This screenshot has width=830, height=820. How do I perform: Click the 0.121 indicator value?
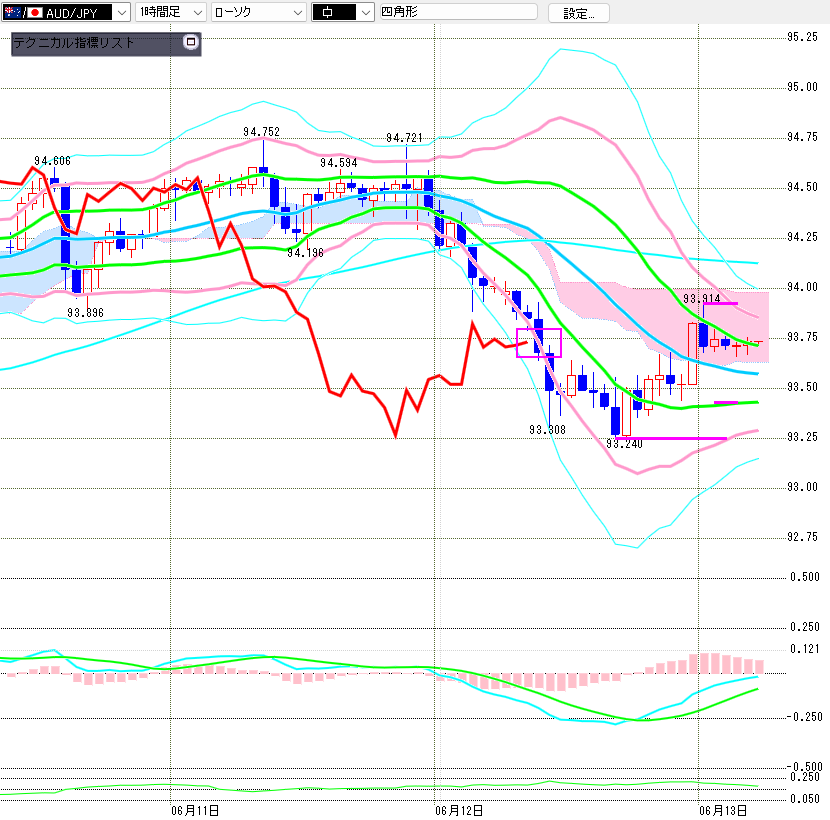pos(805,649)
